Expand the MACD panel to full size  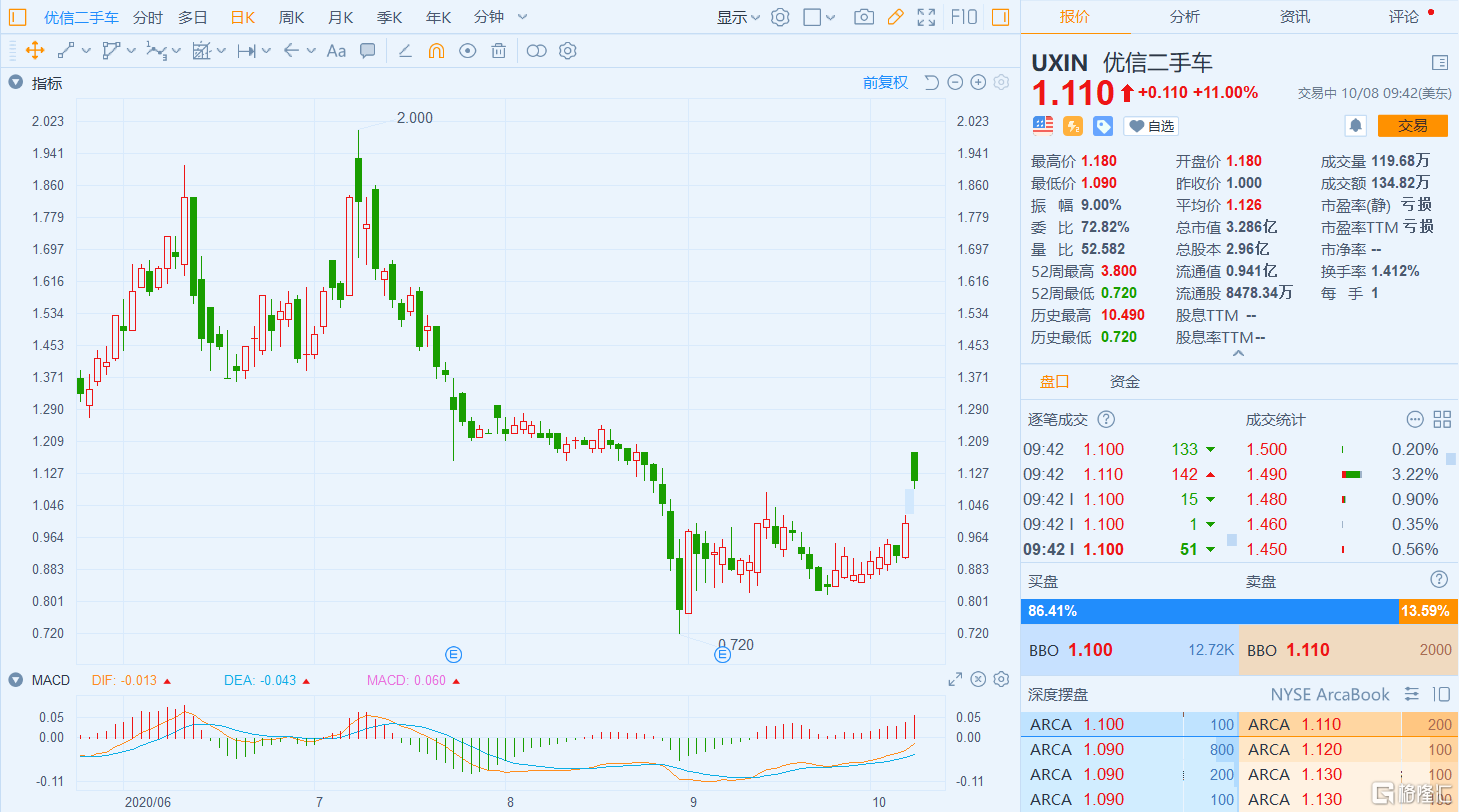click(955, 680)
